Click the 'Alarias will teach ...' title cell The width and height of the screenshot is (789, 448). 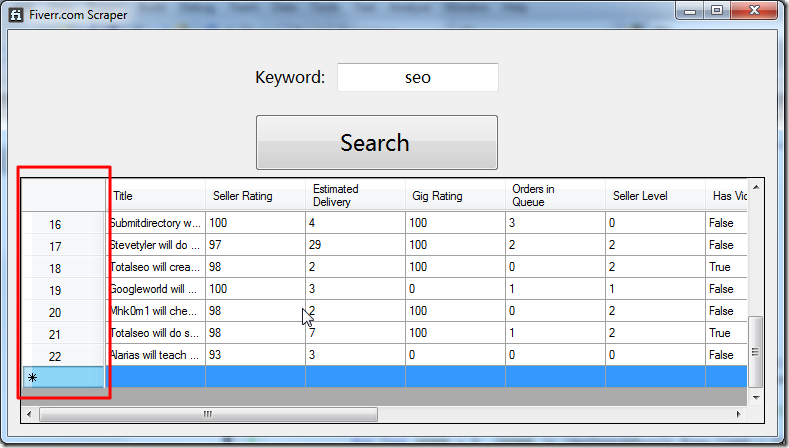(x=156, y=355)
